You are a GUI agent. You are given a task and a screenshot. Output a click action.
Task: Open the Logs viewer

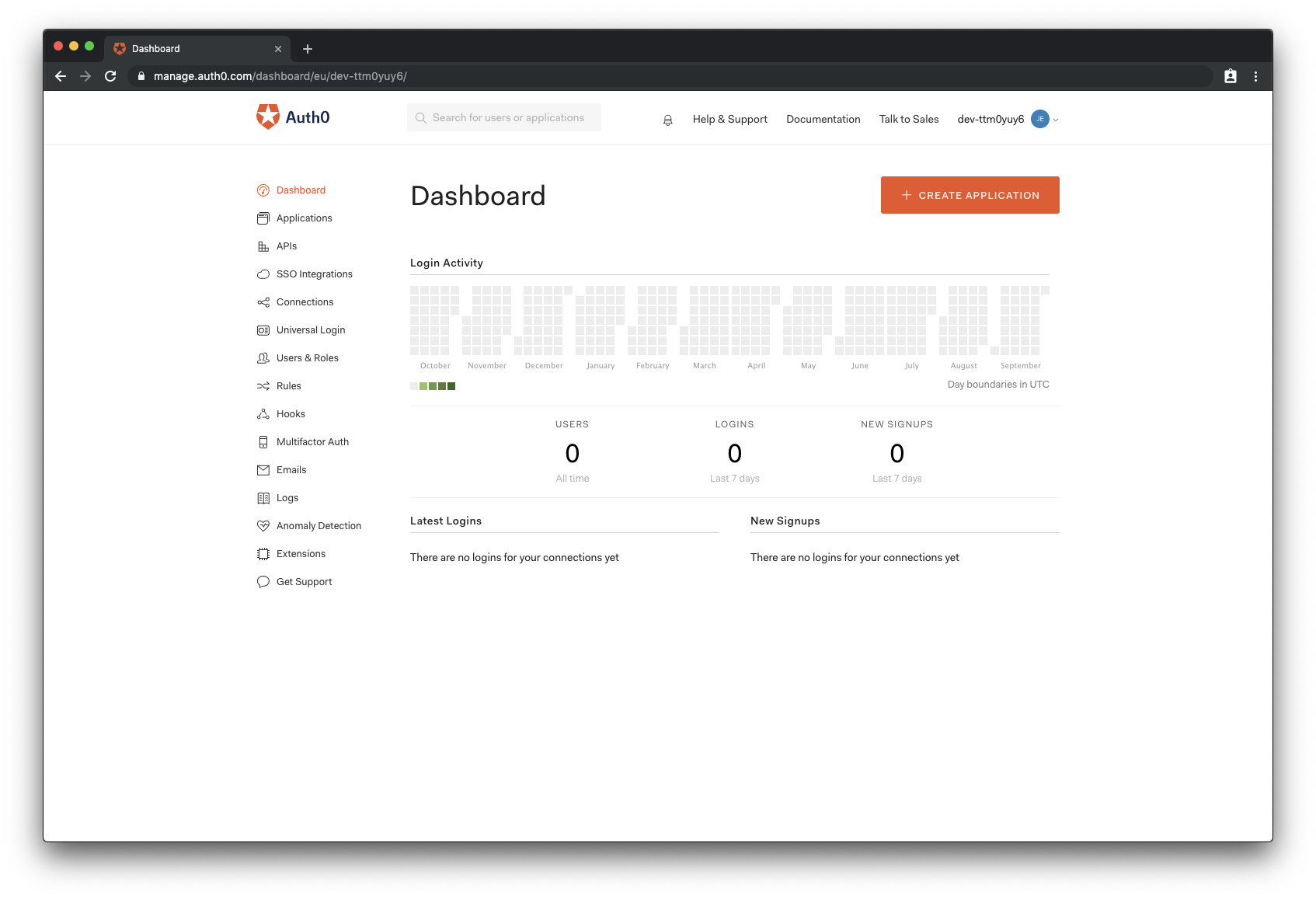coord(287,497)
